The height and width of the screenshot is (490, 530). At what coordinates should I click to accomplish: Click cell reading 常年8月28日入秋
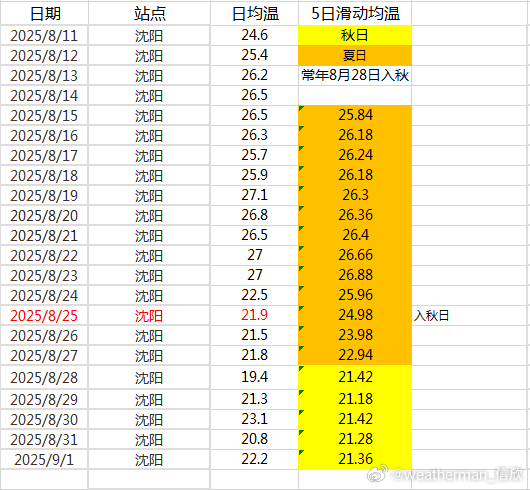tap(355, 75)
